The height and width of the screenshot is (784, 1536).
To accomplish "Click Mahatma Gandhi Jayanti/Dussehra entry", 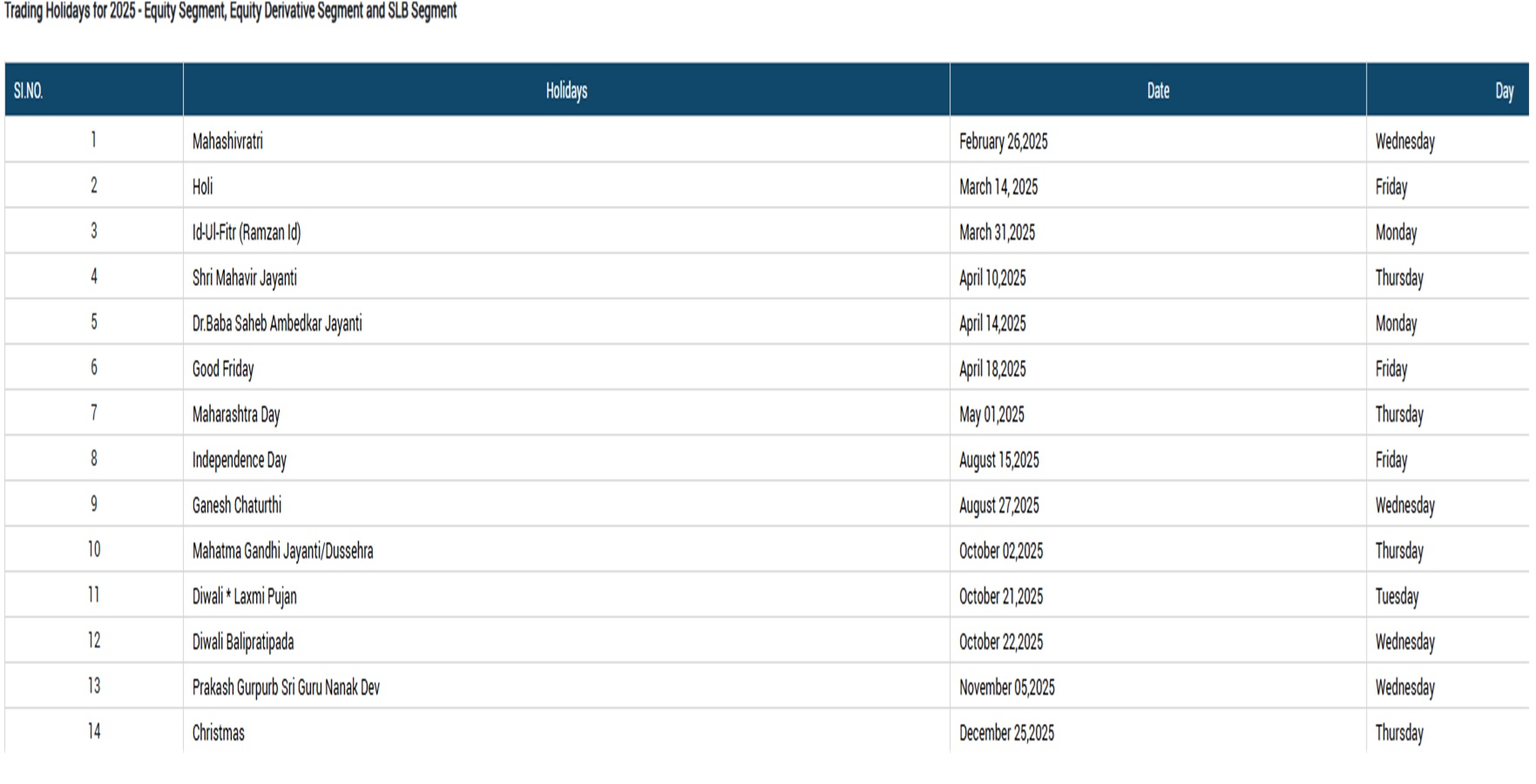I will 282,551.
